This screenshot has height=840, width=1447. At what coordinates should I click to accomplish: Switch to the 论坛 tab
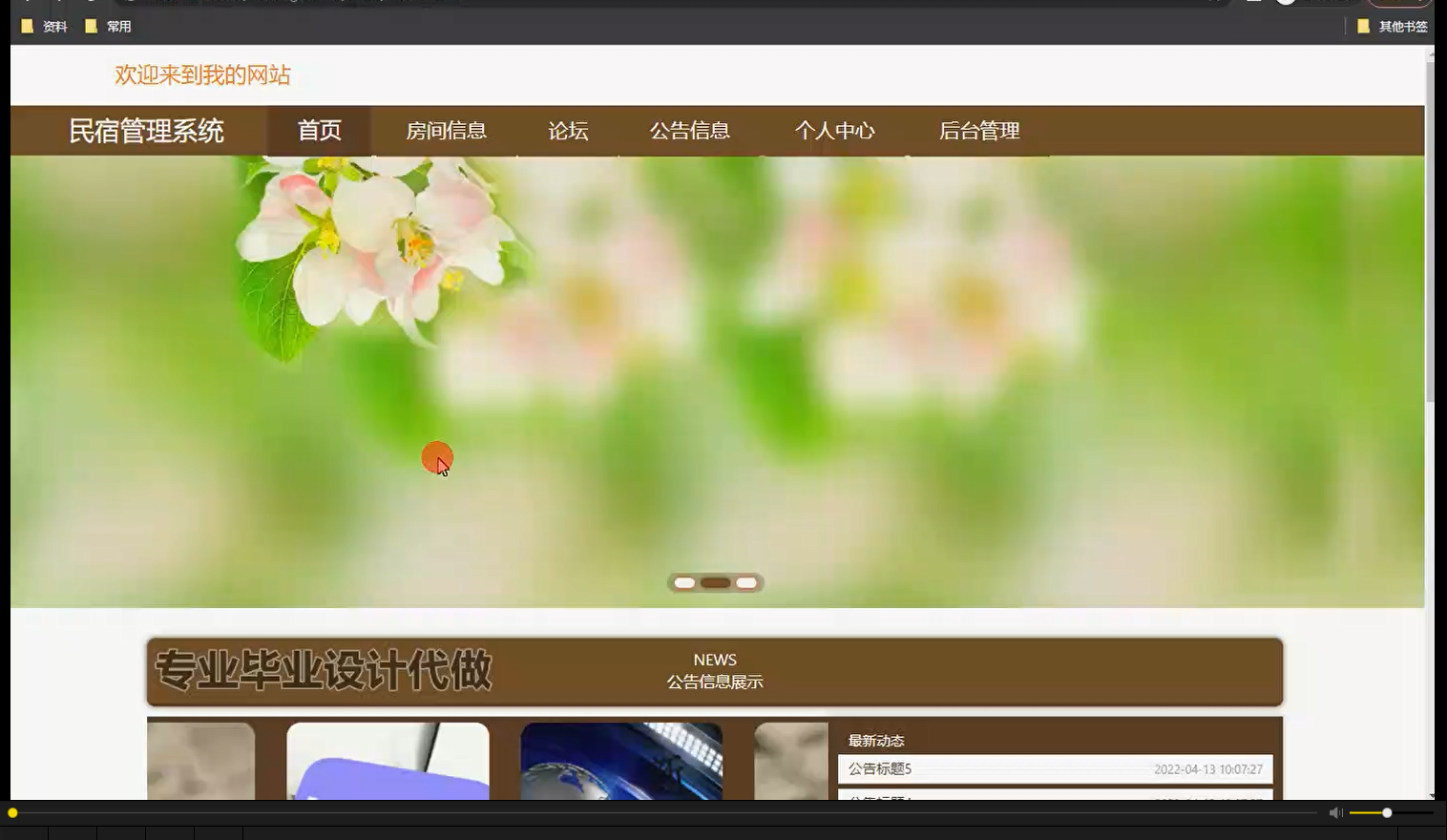click(x=568, y=131)
